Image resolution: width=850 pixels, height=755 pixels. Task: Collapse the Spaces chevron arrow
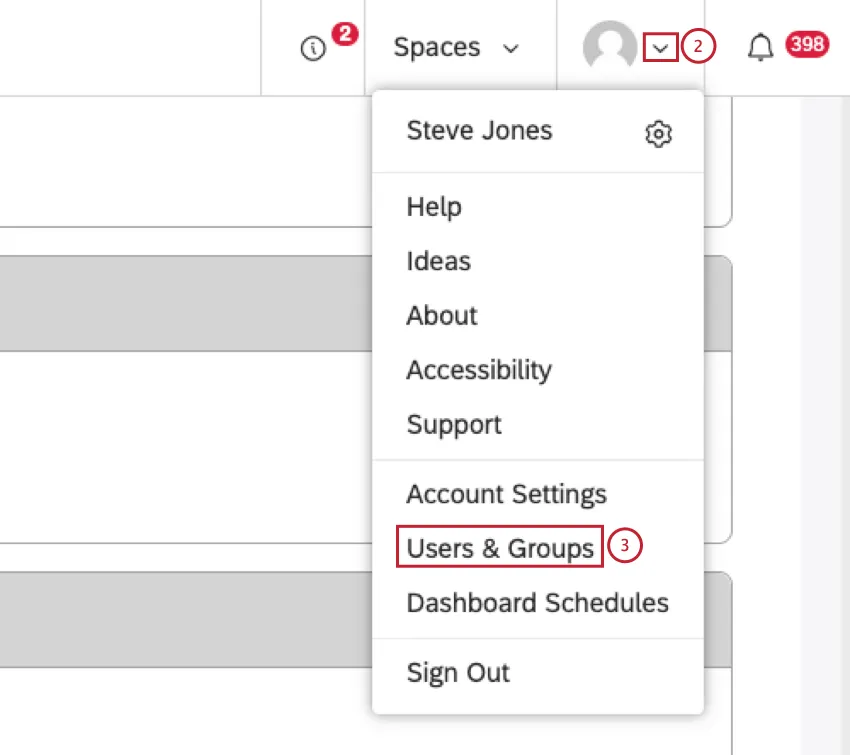click(512, 48)
